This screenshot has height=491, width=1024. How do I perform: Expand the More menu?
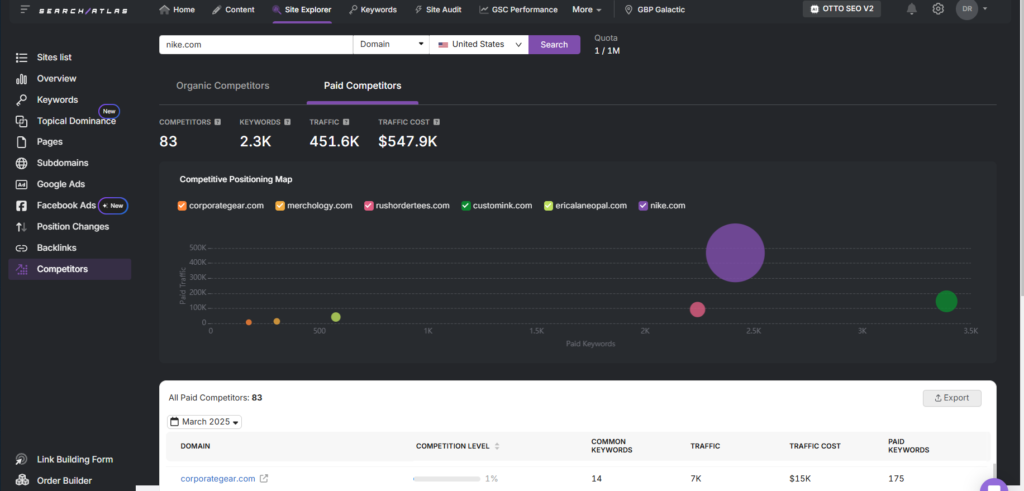point(586,10)
